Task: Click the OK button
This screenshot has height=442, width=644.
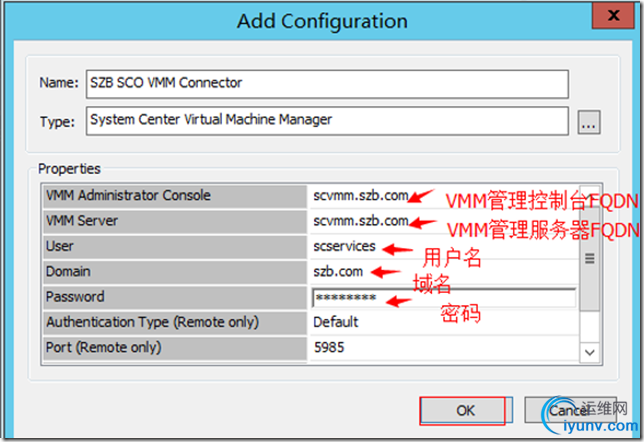Action: point(466,410)
